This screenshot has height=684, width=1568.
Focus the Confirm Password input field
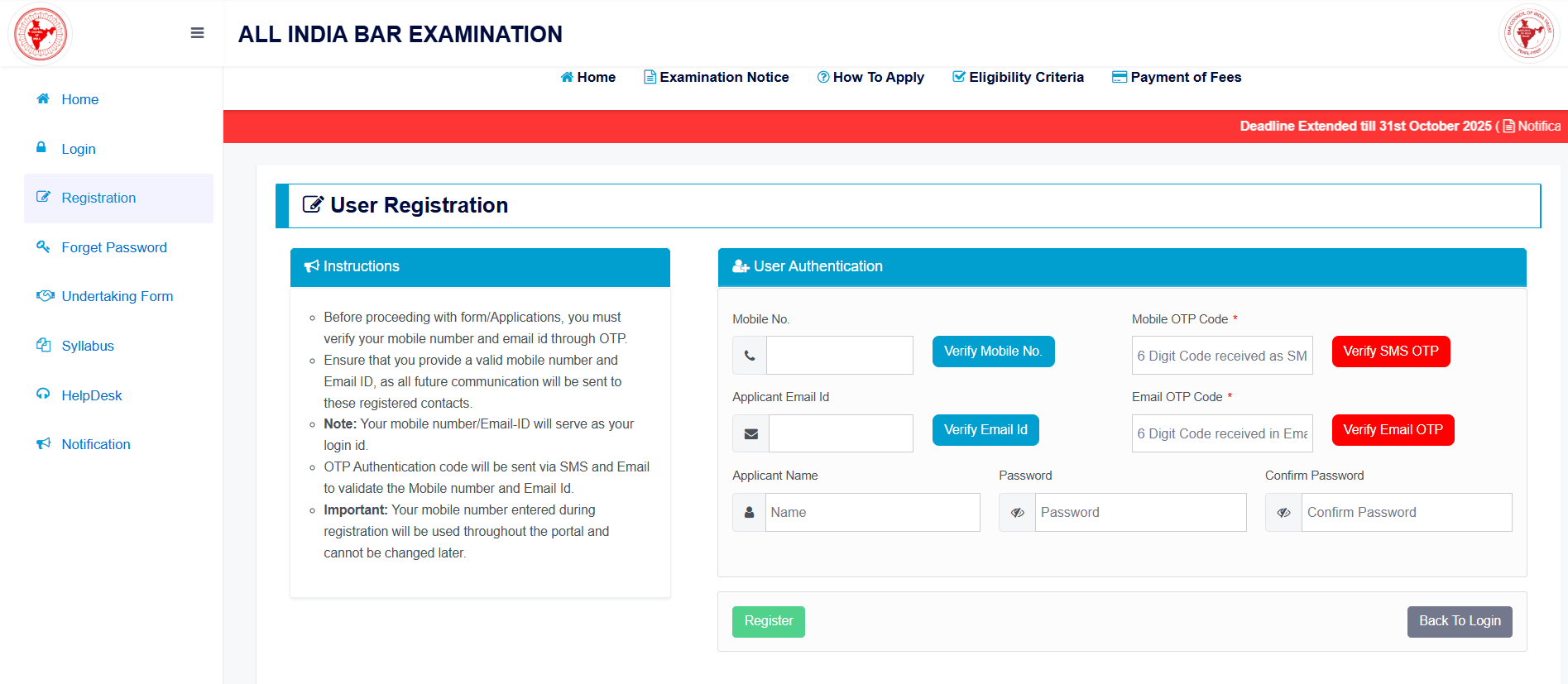click(x=1407, y=513)
